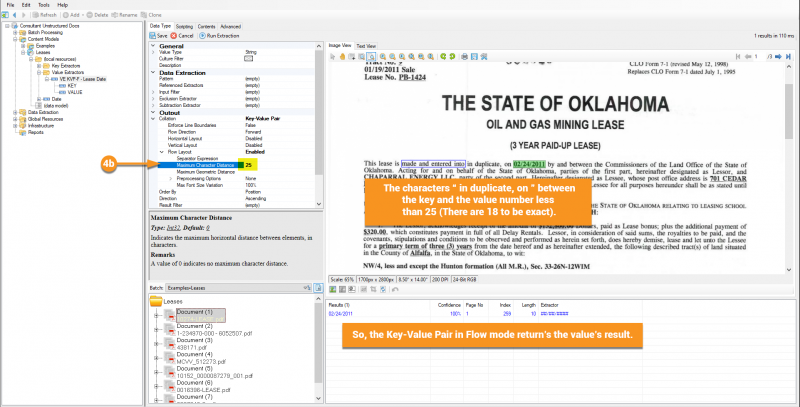
Task: Collapse the Content Models node
Action: pyautogui.click(x=15, y=39)
